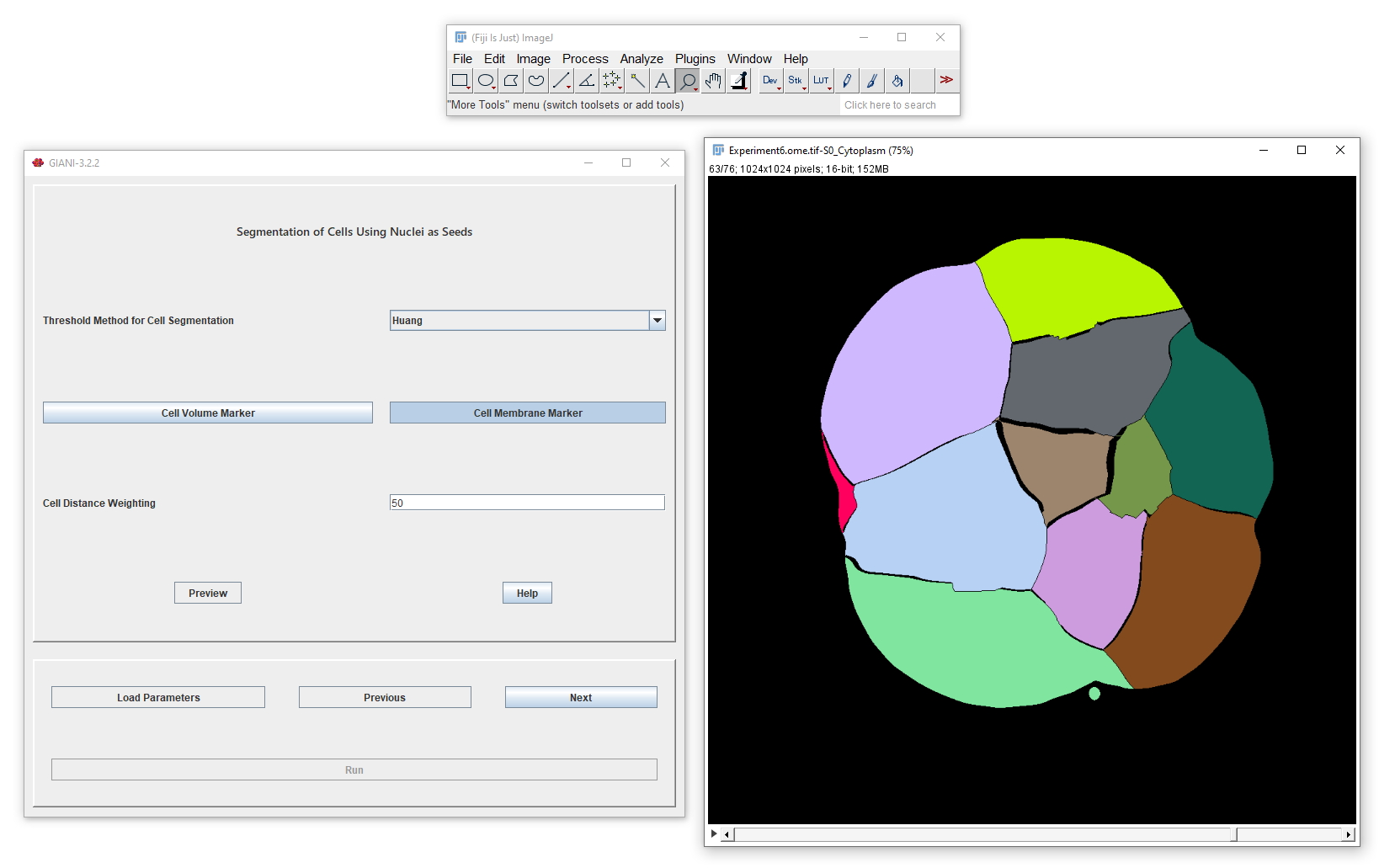Choose Cell Volume Marker
This screenshot has width=1379, height=868.
click(x=208, y=413)
